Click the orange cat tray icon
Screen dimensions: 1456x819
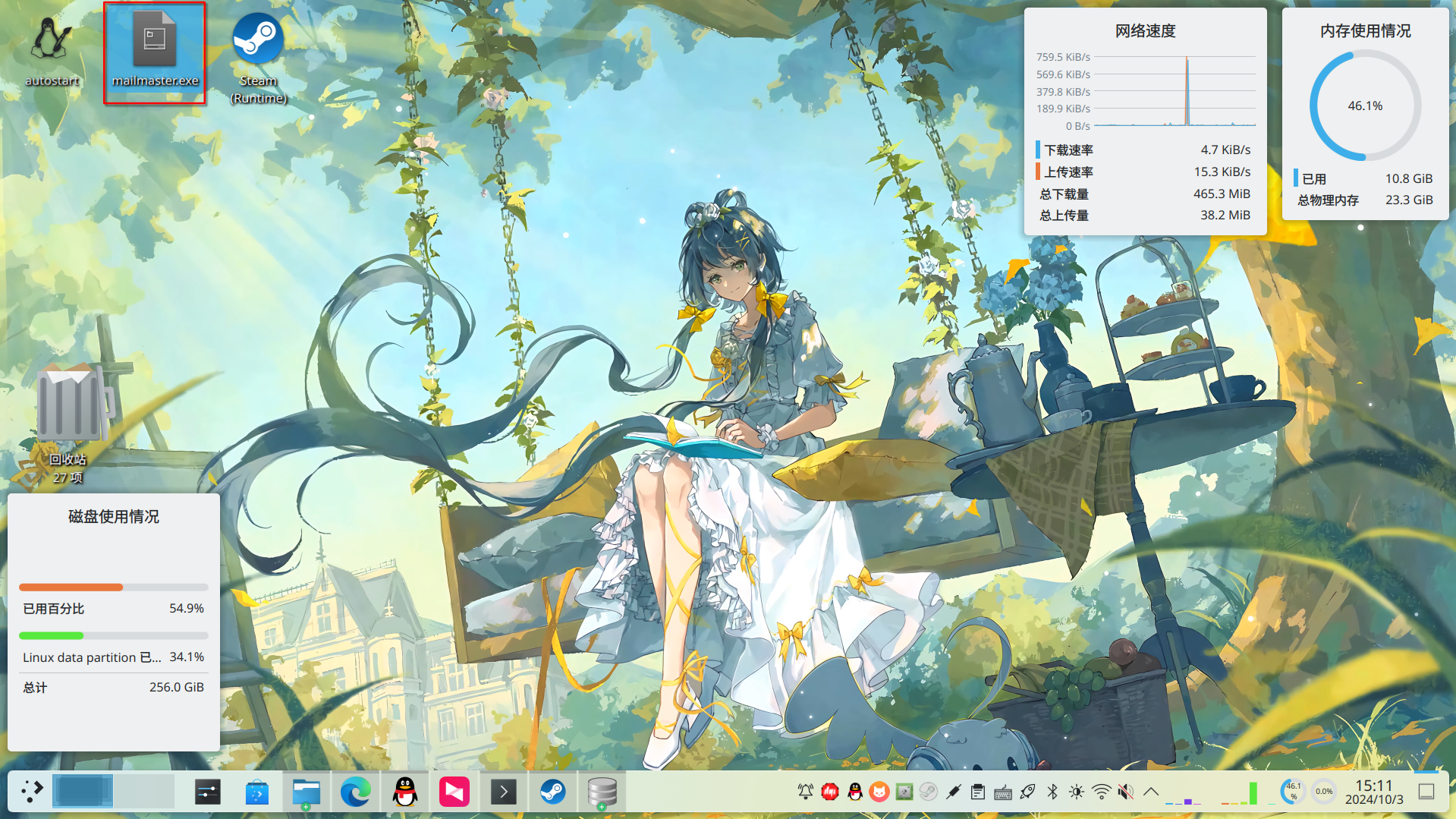click(x=879, y=792)
